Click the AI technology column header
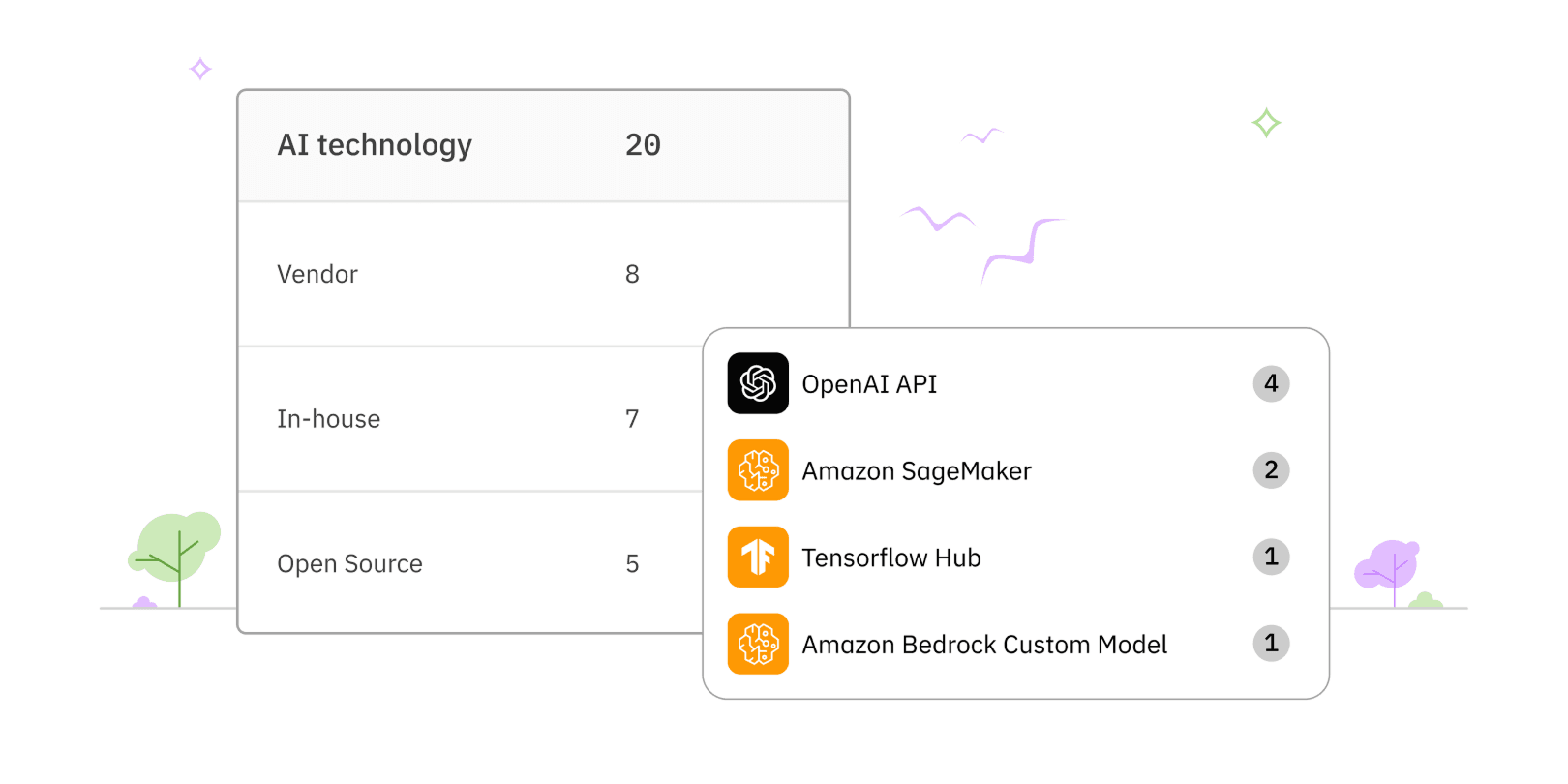Image resolution: width=1568 pixels, height=784 pixels. pyautogui.click(x=375, y=145)
